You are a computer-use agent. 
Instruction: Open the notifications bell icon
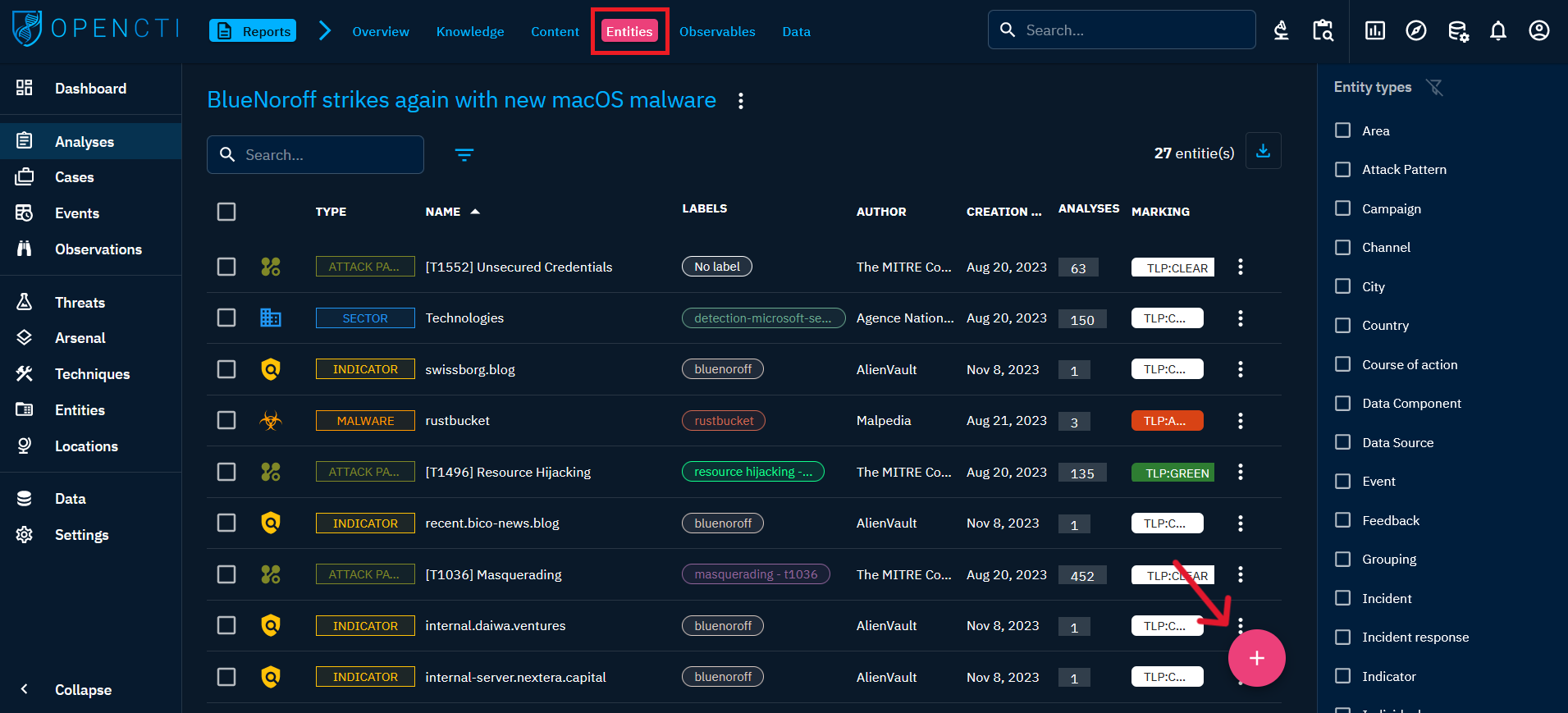[1497, 31]
